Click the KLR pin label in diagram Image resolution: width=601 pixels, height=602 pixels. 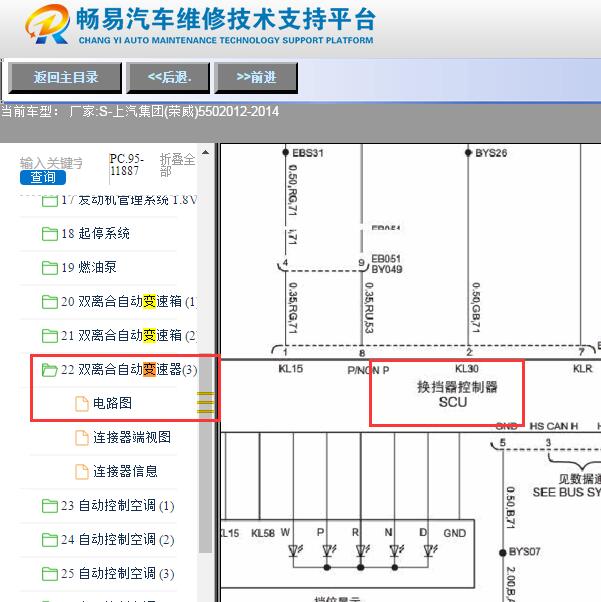click(583, 369)
